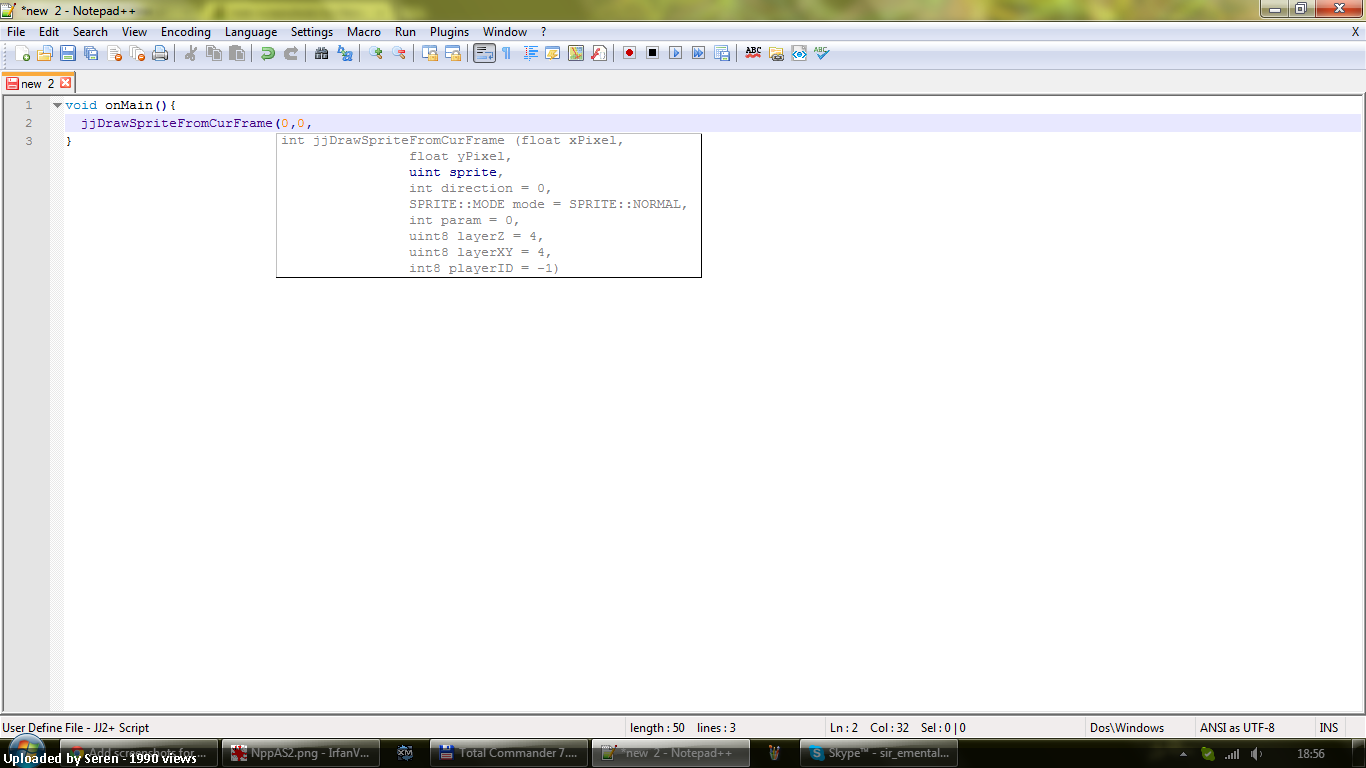Open Find with the binoculars icon

click(x=322, y=53)
